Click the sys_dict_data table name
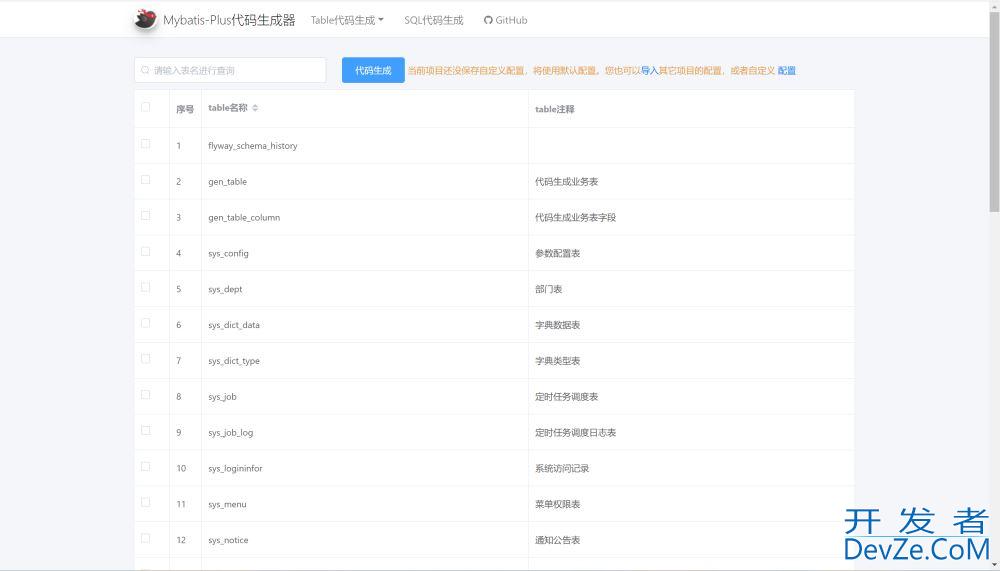 pos(233,325)
